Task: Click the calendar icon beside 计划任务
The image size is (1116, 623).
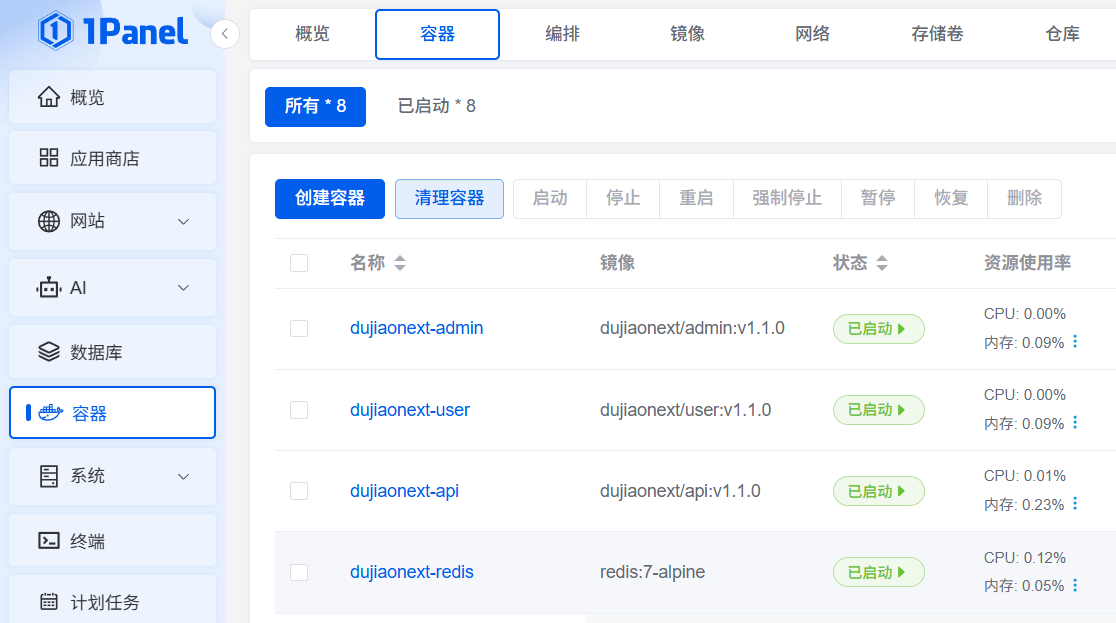Action: (x=48, y=602)
